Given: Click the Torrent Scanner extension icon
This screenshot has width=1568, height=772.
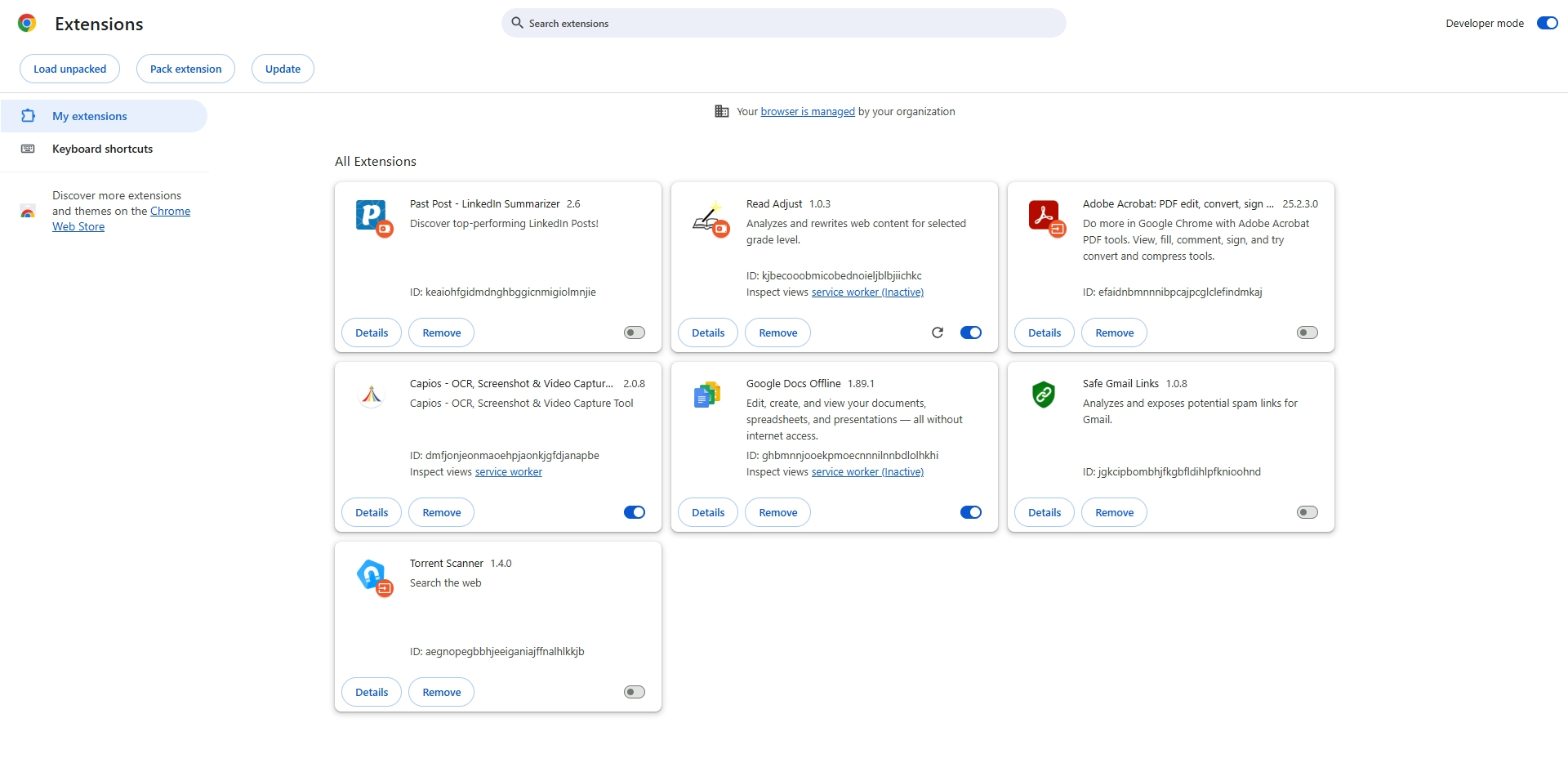Looking at the screenshot, I should pyautogui.click(x=374, y=578).
